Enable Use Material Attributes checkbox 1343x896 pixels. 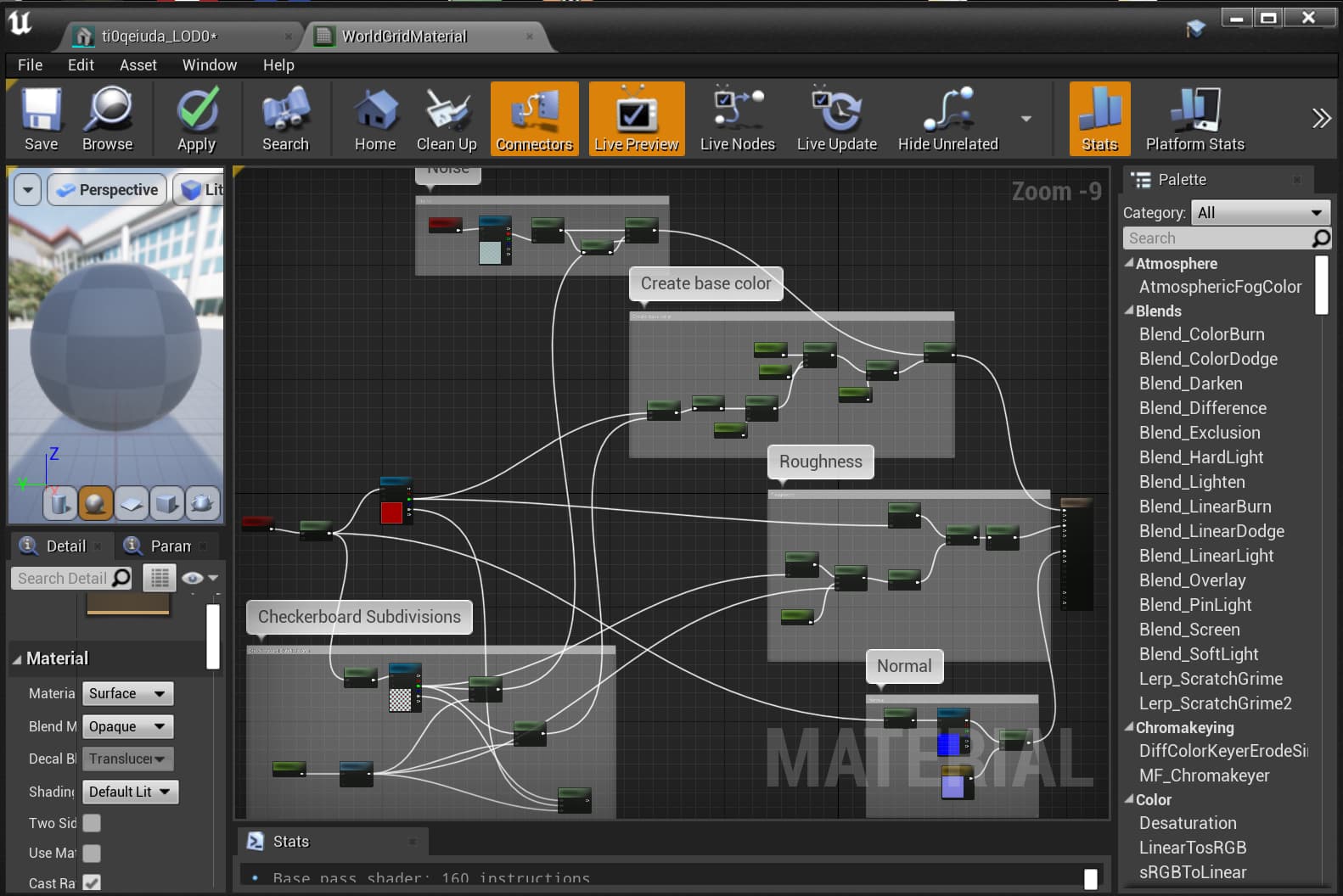92,853
